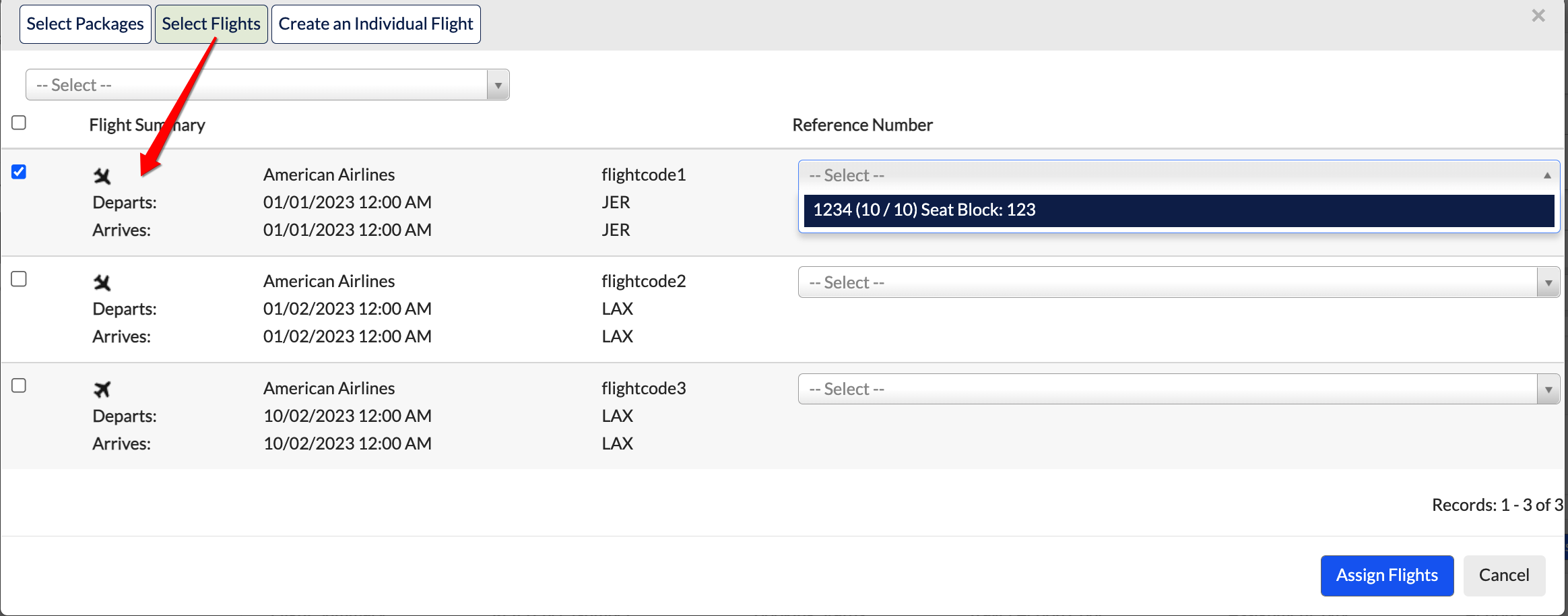Uncheck the flightcode1 flight checkbox
The height and width of the screenshot is (616, 1568).
pos(19,172)
